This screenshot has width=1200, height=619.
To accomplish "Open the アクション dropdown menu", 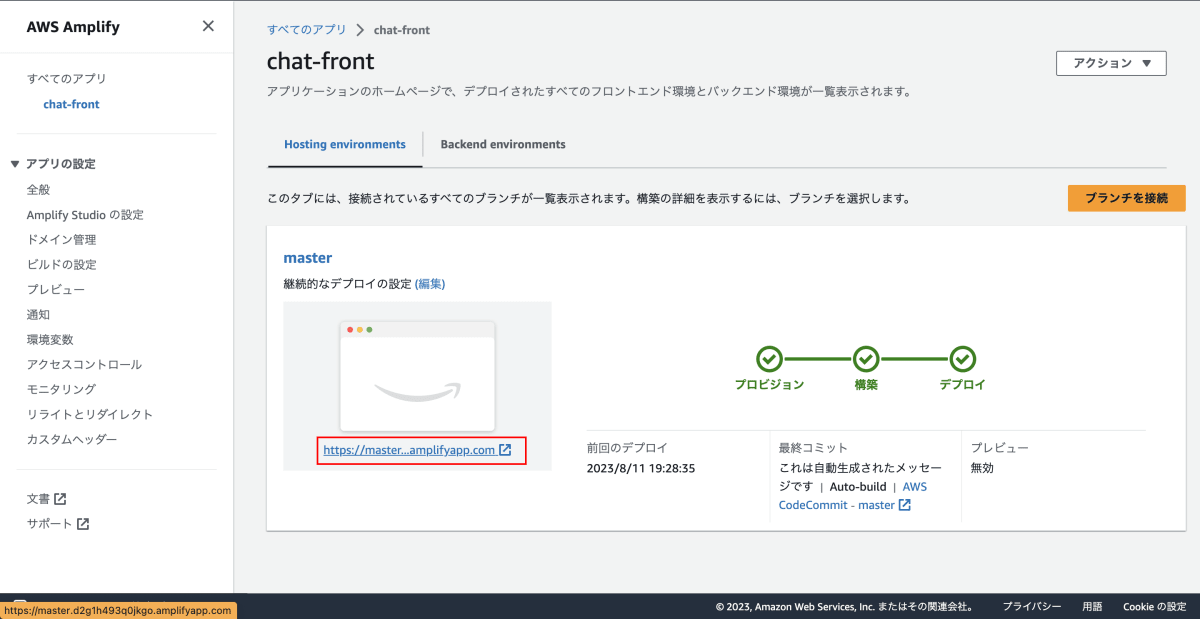I will (1111, 63).
